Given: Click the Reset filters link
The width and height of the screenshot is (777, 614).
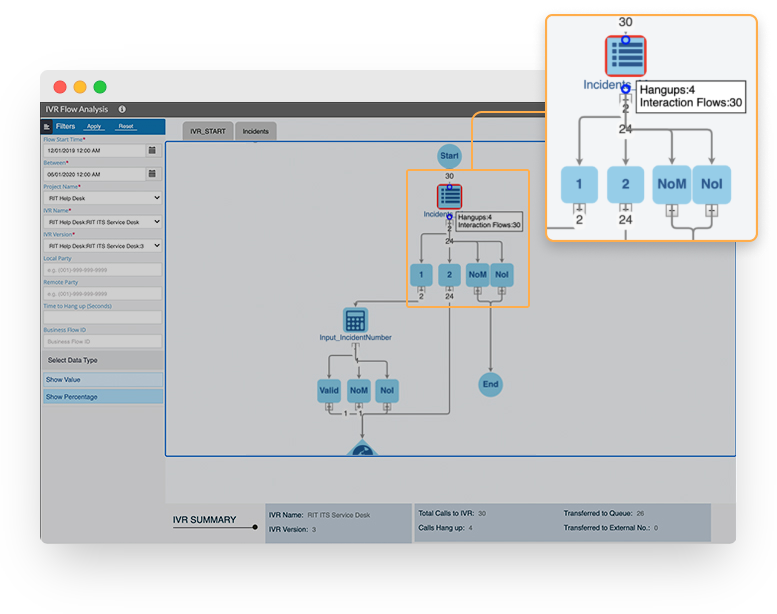Looking at the screenshot, I should pos(126,127).
